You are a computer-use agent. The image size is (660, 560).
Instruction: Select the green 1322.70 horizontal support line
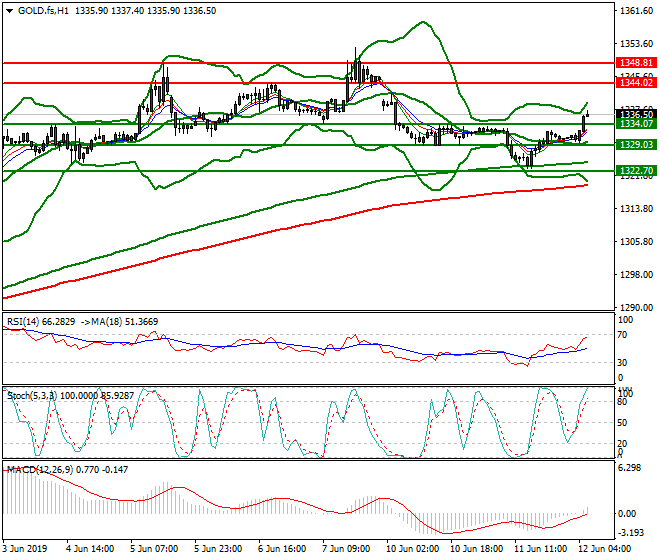point(309,171)
